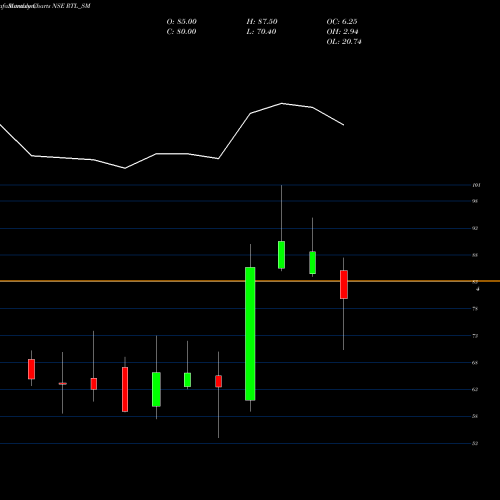The image size is (500, 500).
Task: Click the 58 price axis label
Action: point(475,416)
